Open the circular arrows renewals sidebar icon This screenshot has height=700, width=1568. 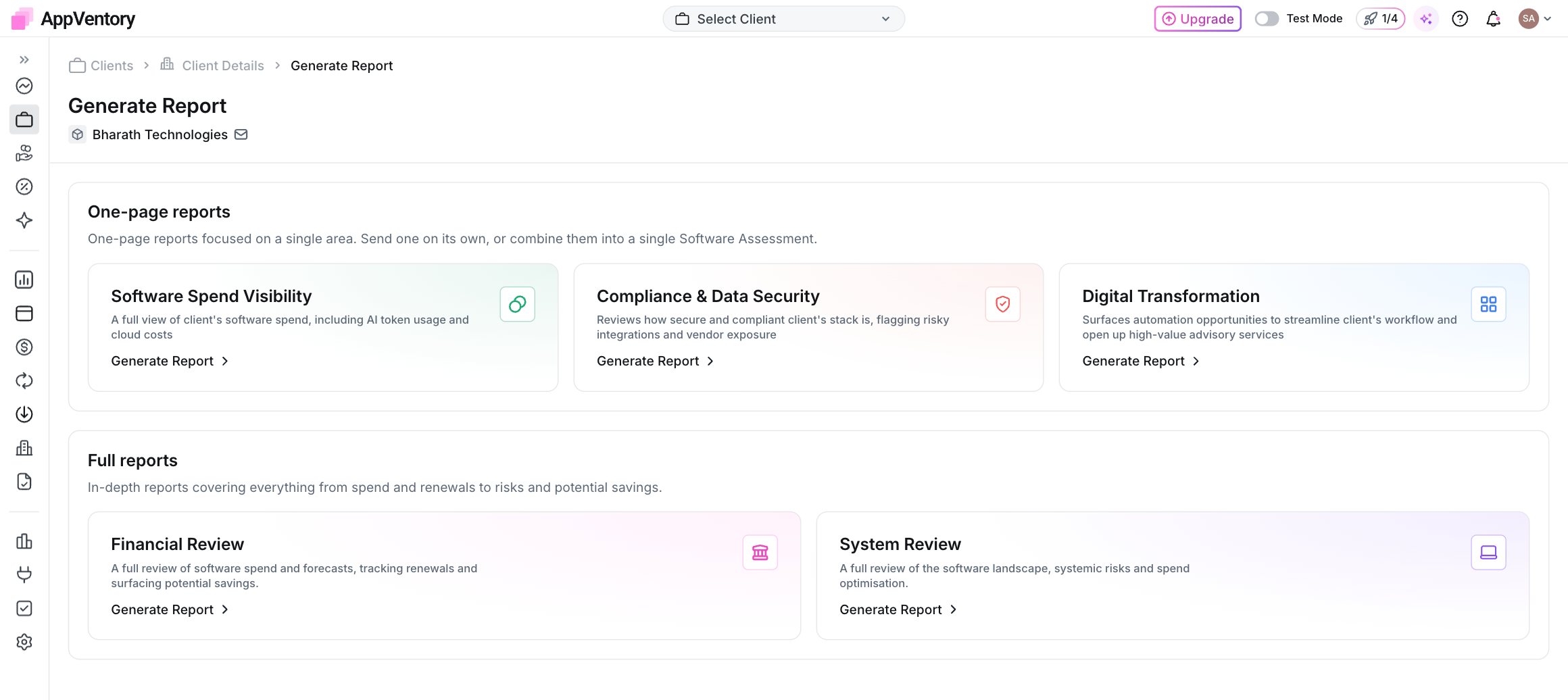point(24,381)
